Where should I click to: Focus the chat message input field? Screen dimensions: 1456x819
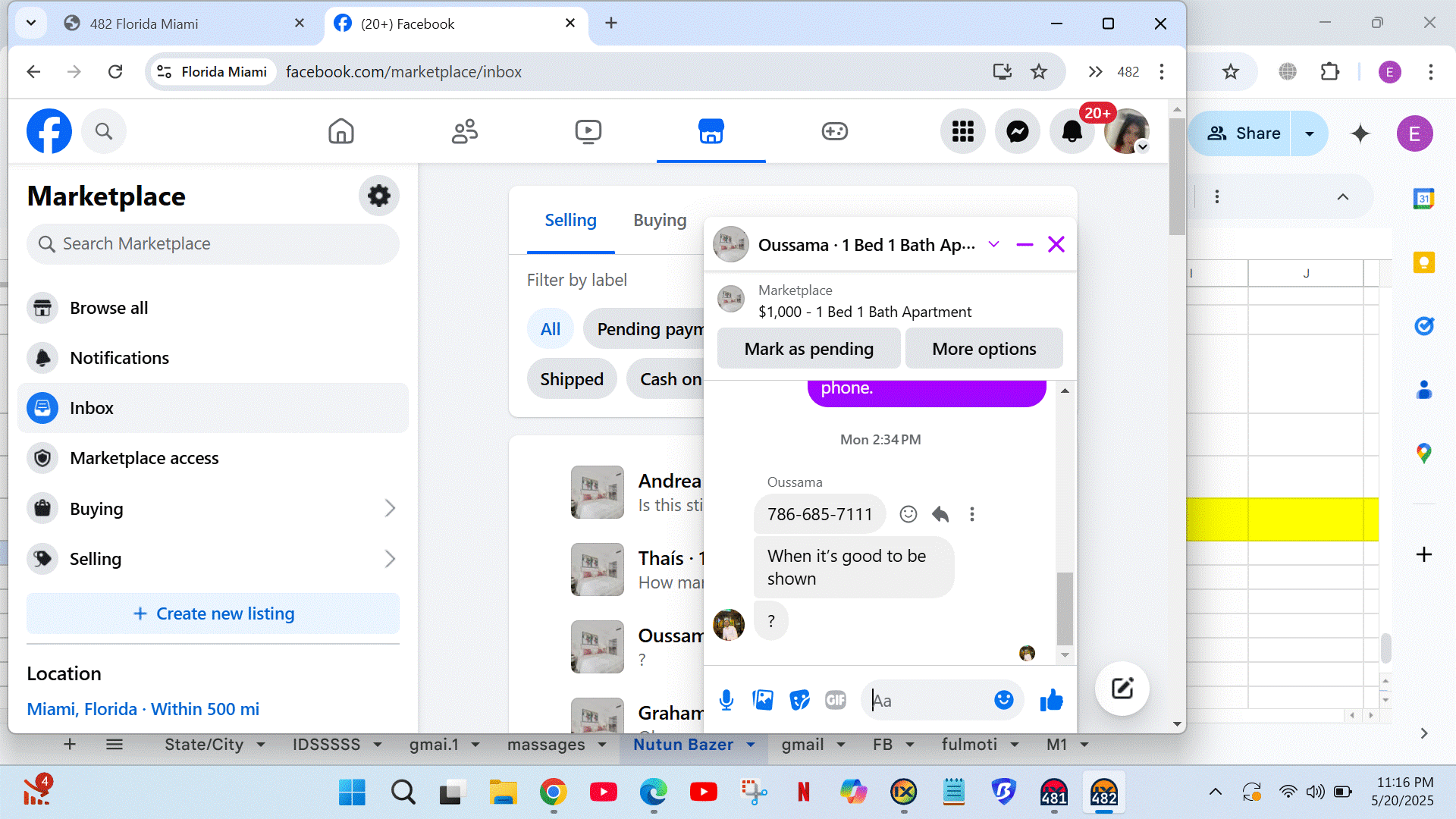click(929, 700)
